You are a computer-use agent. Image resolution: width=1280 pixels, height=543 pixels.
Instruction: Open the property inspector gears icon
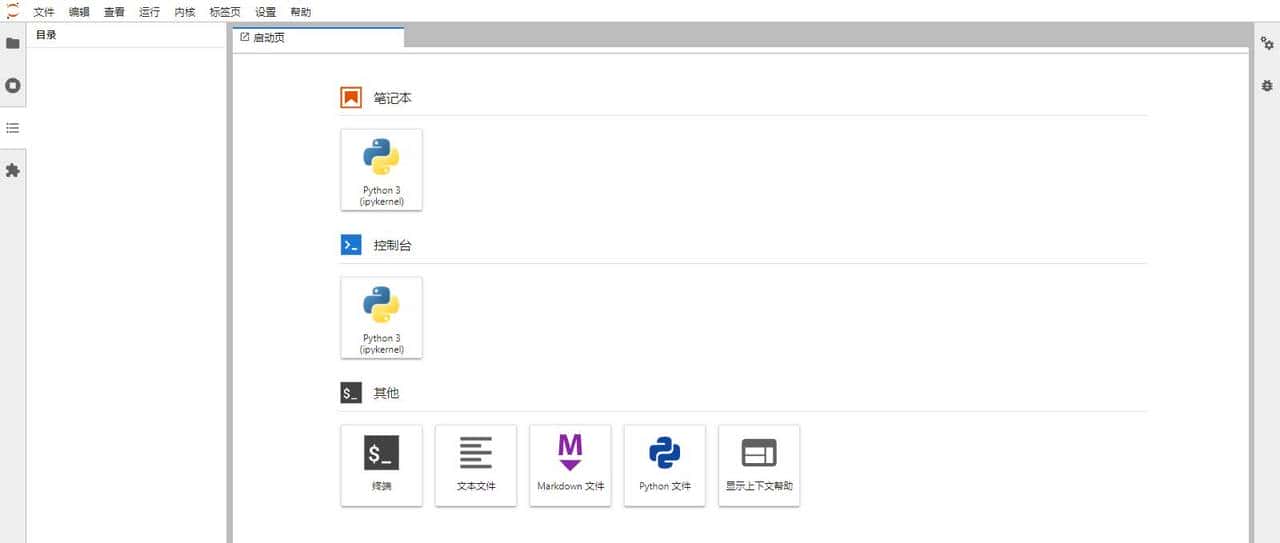click(x=1267, y=43)
